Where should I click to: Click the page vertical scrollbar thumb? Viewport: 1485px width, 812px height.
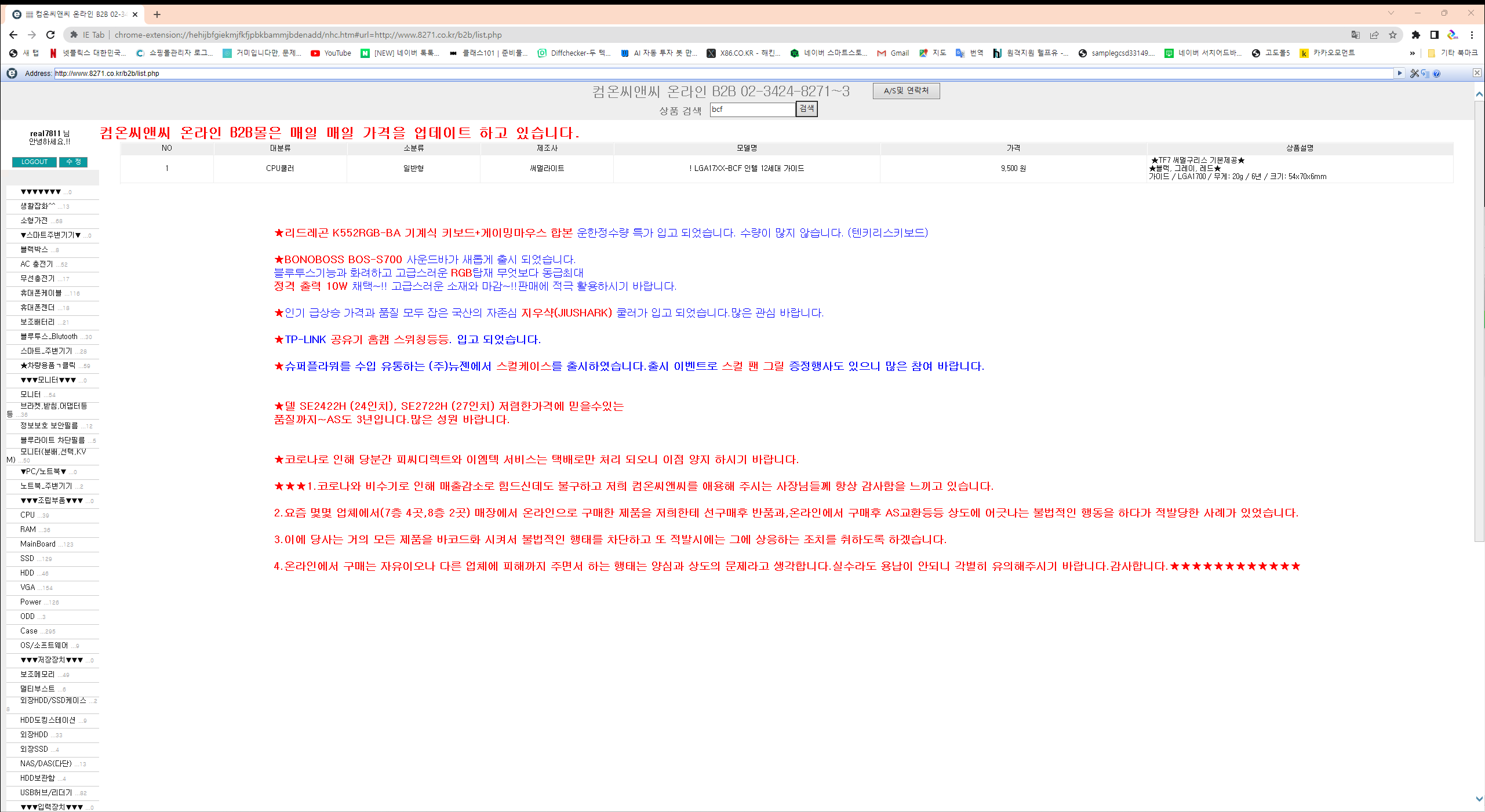tap(1479, 321)
